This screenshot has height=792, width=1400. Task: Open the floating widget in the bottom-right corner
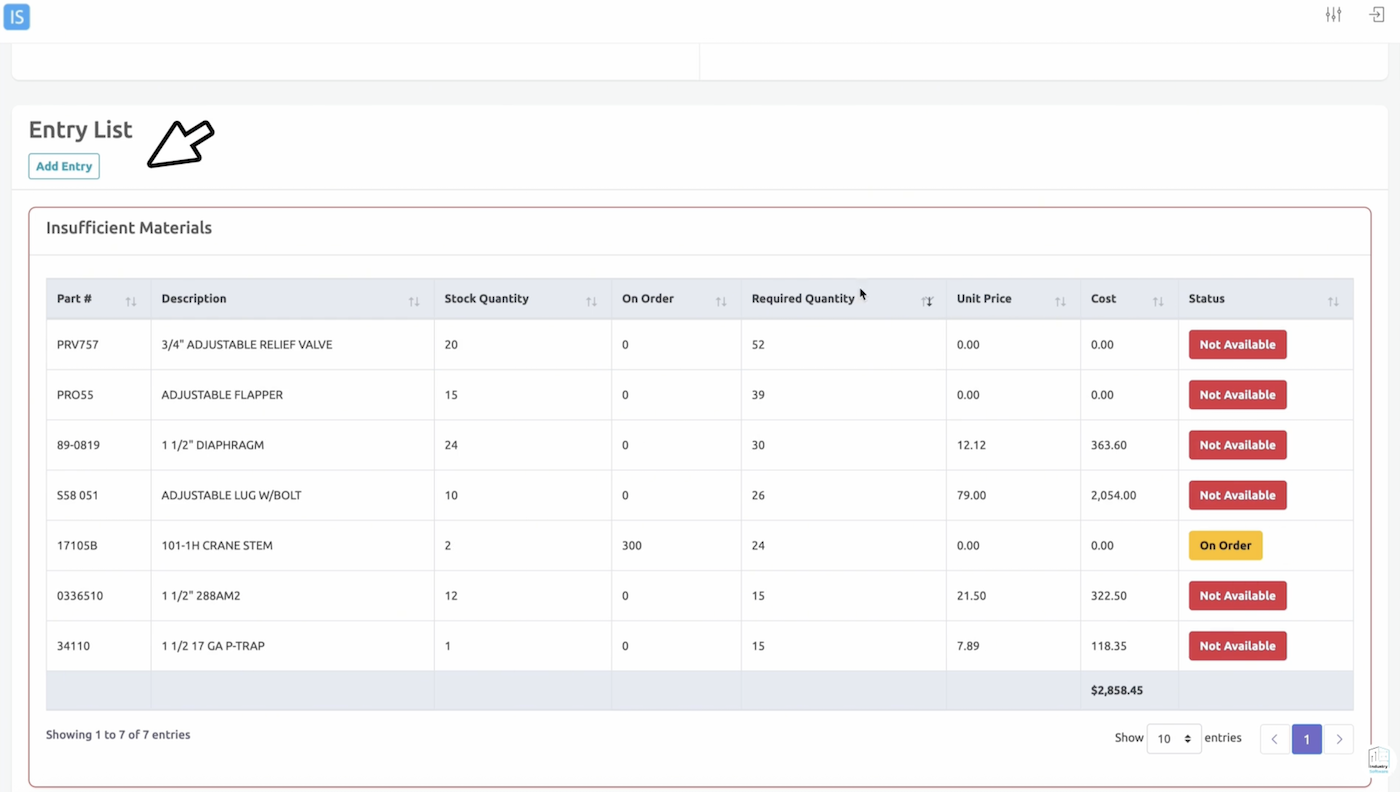pos(1378,759)
